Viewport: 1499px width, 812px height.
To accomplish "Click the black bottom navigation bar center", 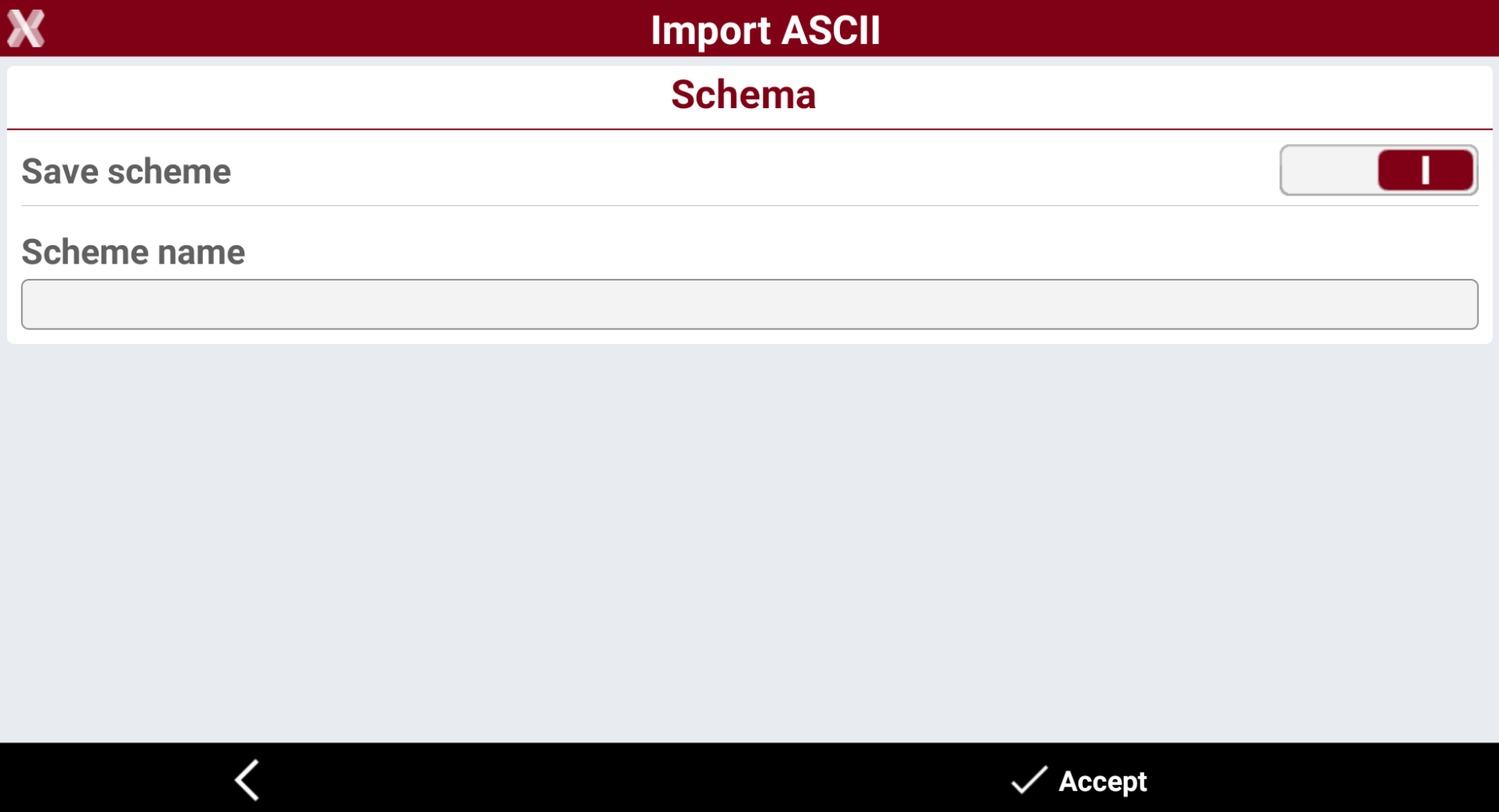I will coord(749,778).
